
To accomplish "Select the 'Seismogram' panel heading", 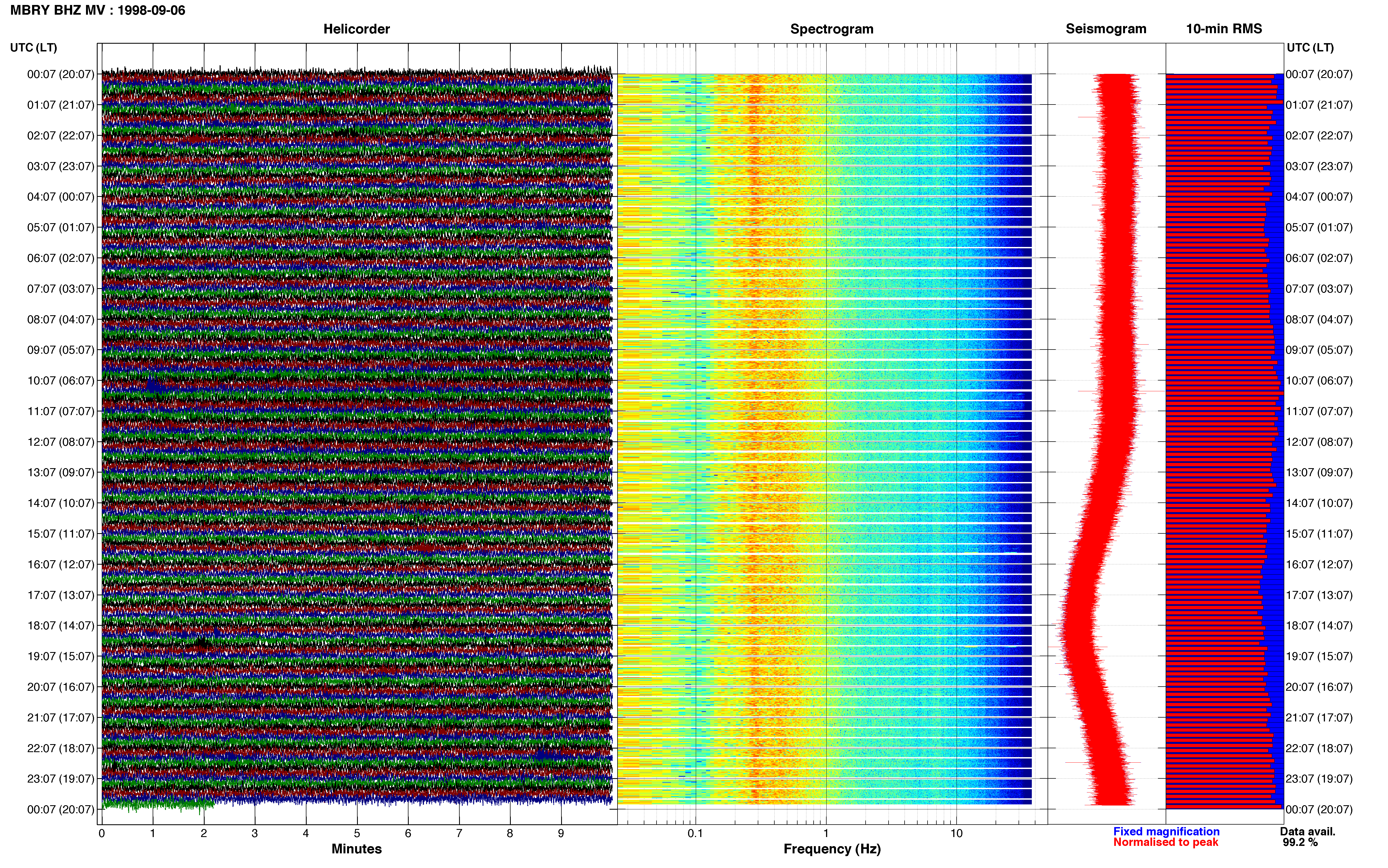I will coord(1106,29).
